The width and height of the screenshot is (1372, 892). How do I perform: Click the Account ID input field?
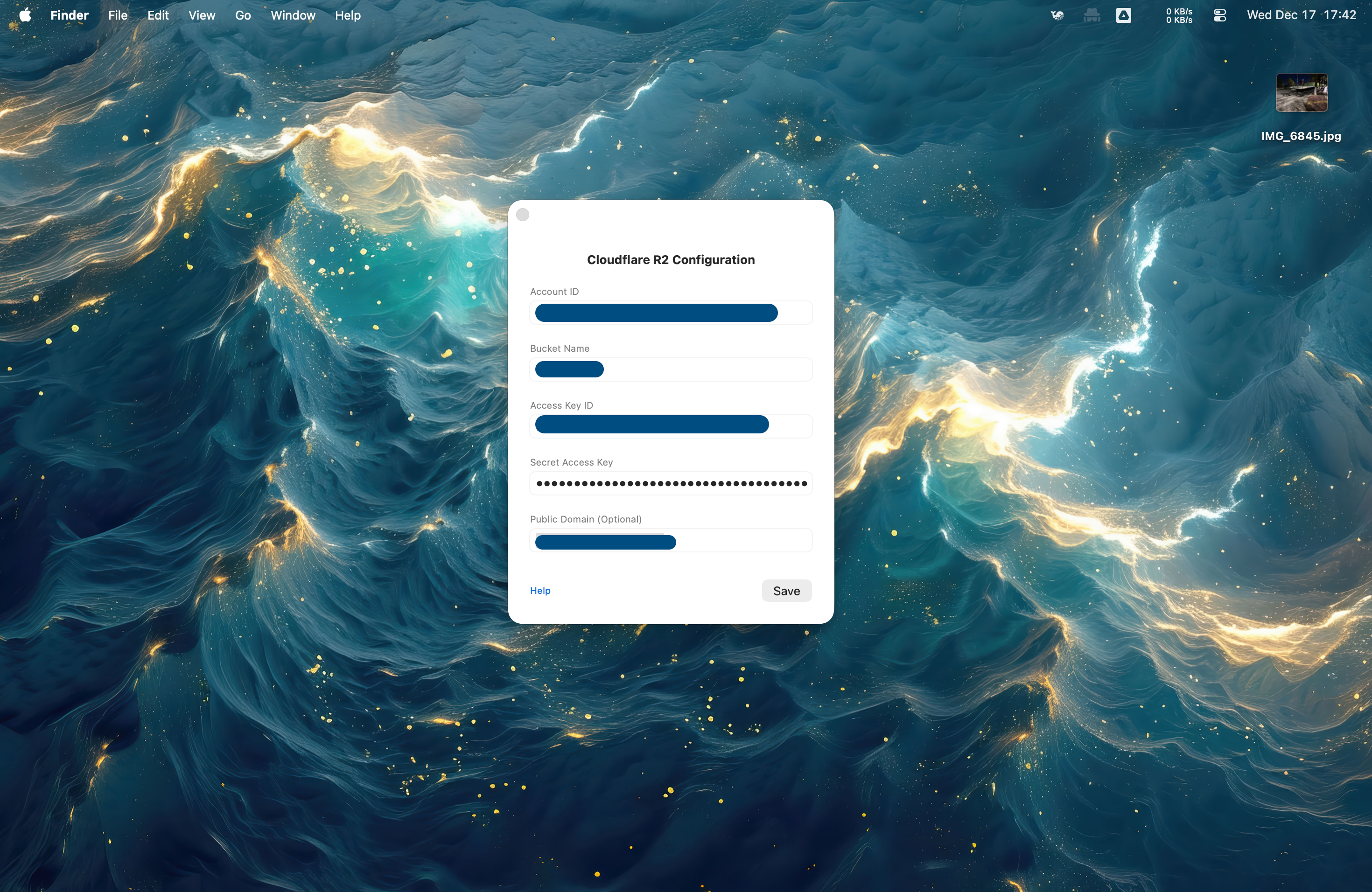[671, 312]
